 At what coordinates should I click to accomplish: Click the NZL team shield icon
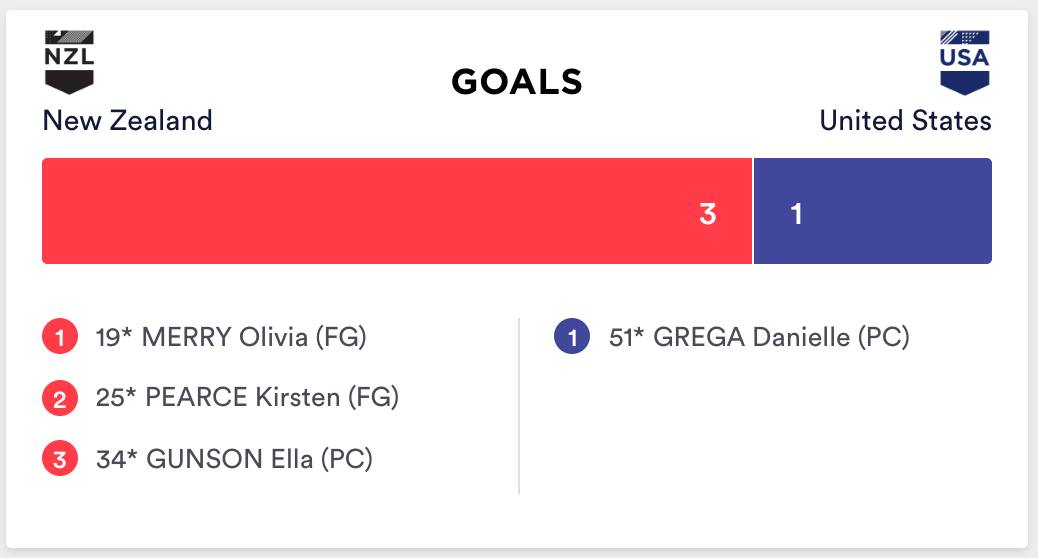click(69, 62)
